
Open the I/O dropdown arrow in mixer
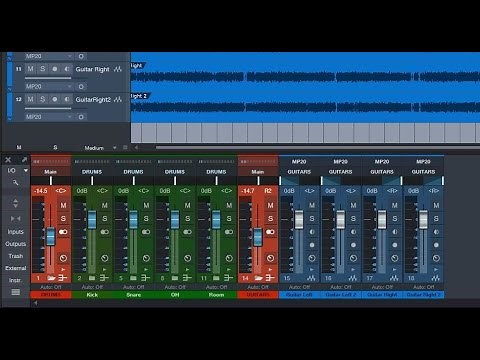point(26,170)
